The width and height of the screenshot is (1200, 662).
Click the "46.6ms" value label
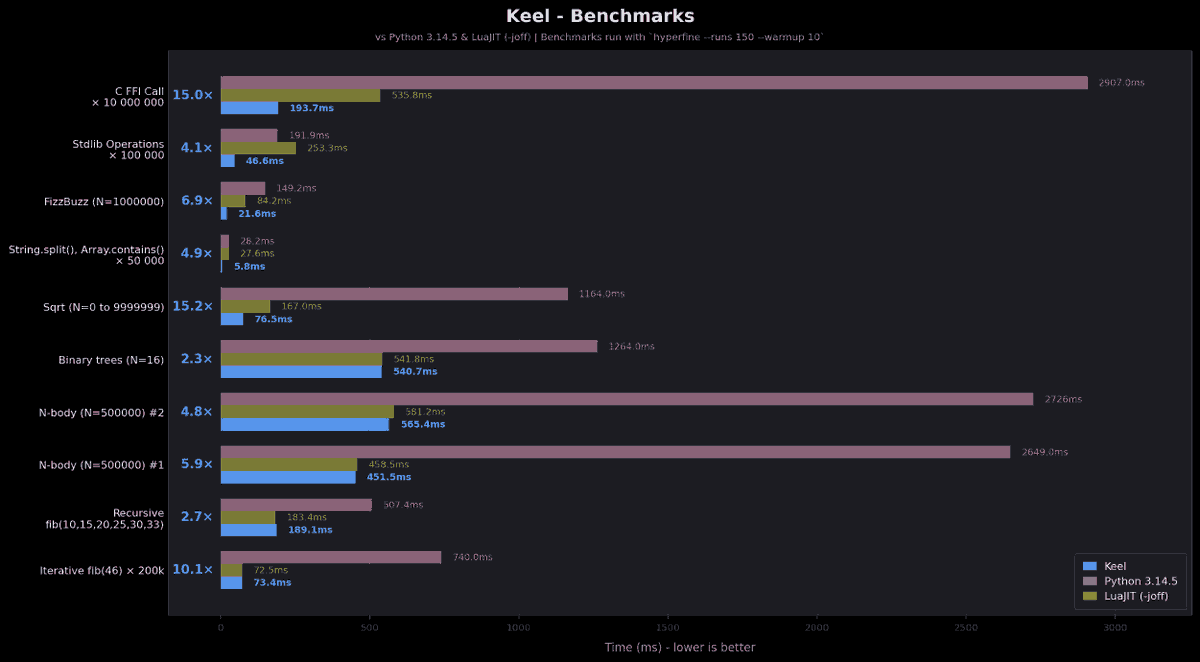[264, 161]
